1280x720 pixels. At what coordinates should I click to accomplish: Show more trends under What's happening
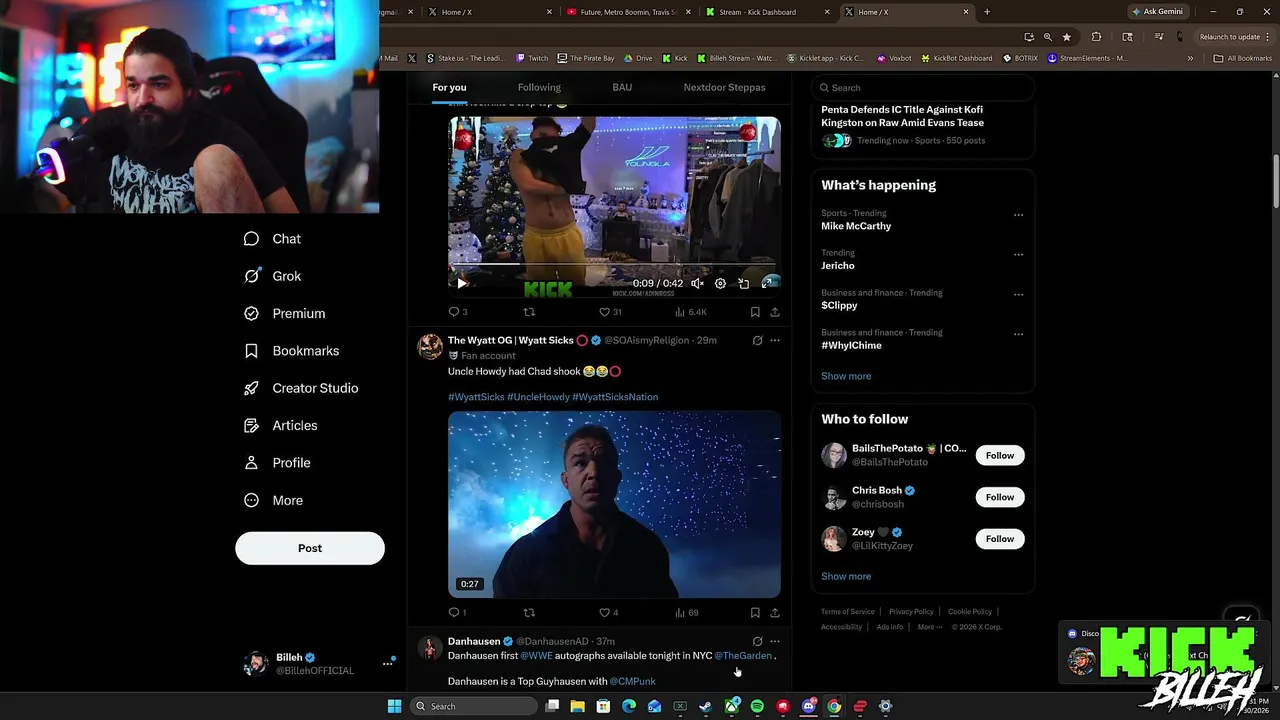tap(846, 376)
